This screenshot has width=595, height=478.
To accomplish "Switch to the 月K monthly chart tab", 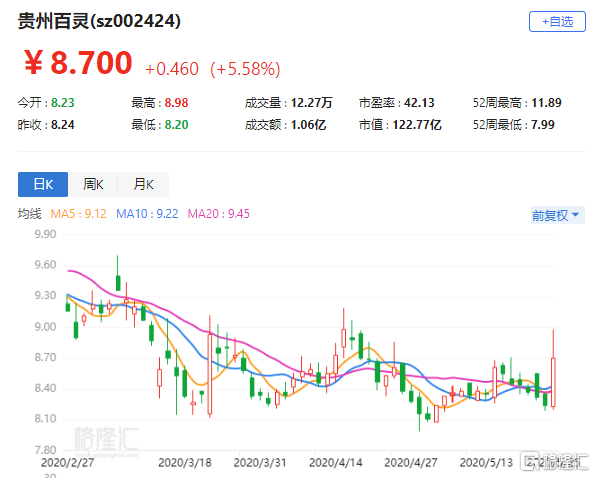I will 143,184.
